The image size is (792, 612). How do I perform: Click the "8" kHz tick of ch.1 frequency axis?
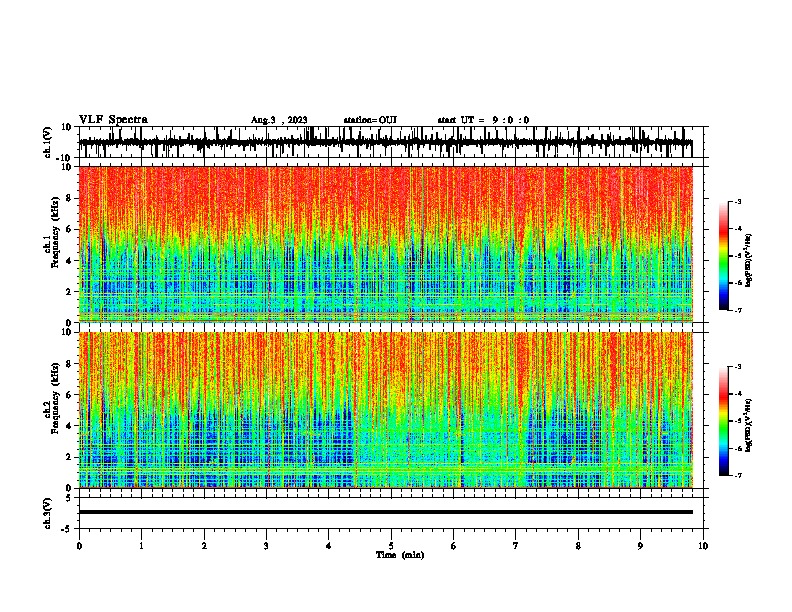tap(70, 198)
